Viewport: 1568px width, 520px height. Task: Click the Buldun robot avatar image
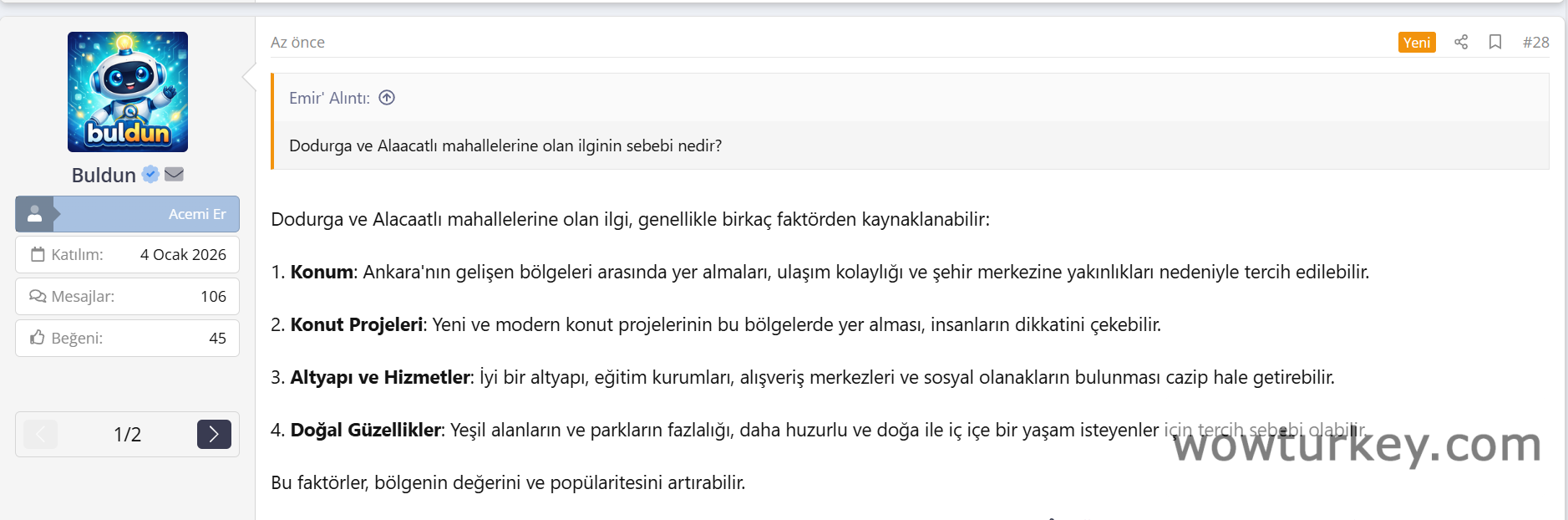(x=128, y=92)
